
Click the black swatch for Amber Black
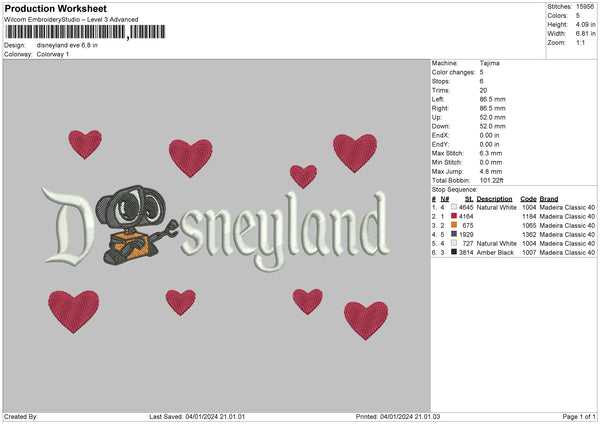click(454, 252)
